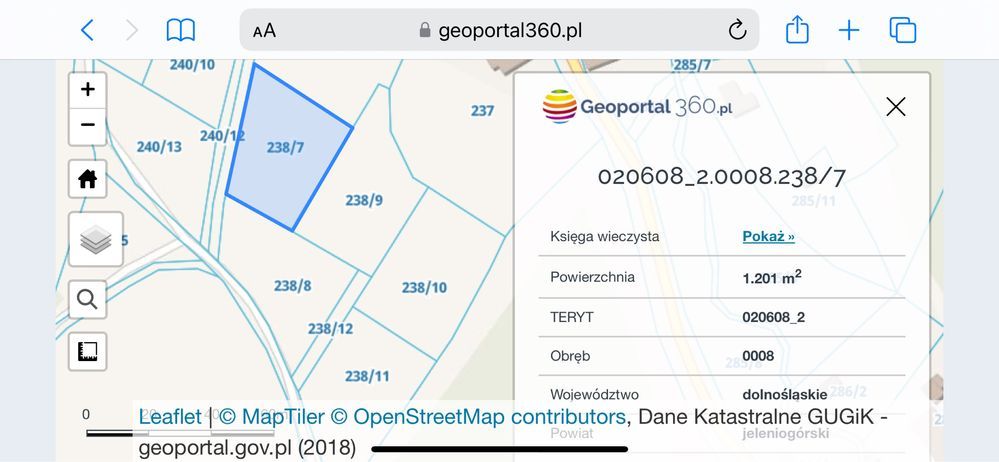The height and width of the screenshot is (462, 999).
Task: Click the Geoportal 360.pl logo
Action: tap(637, 106)
